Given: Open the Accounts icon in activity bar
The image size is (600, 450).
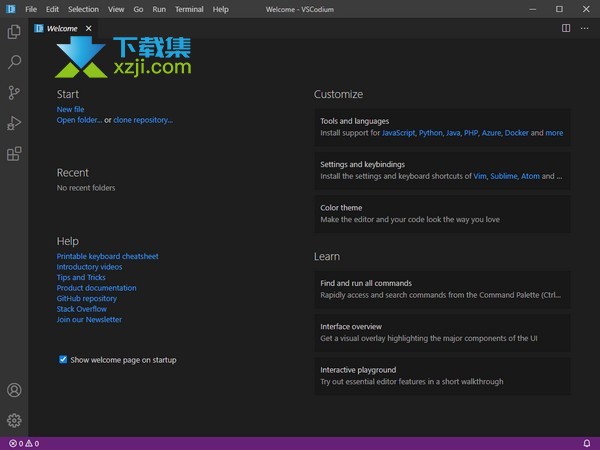Looking at the screenshot, I should click(x=14, y=390).
